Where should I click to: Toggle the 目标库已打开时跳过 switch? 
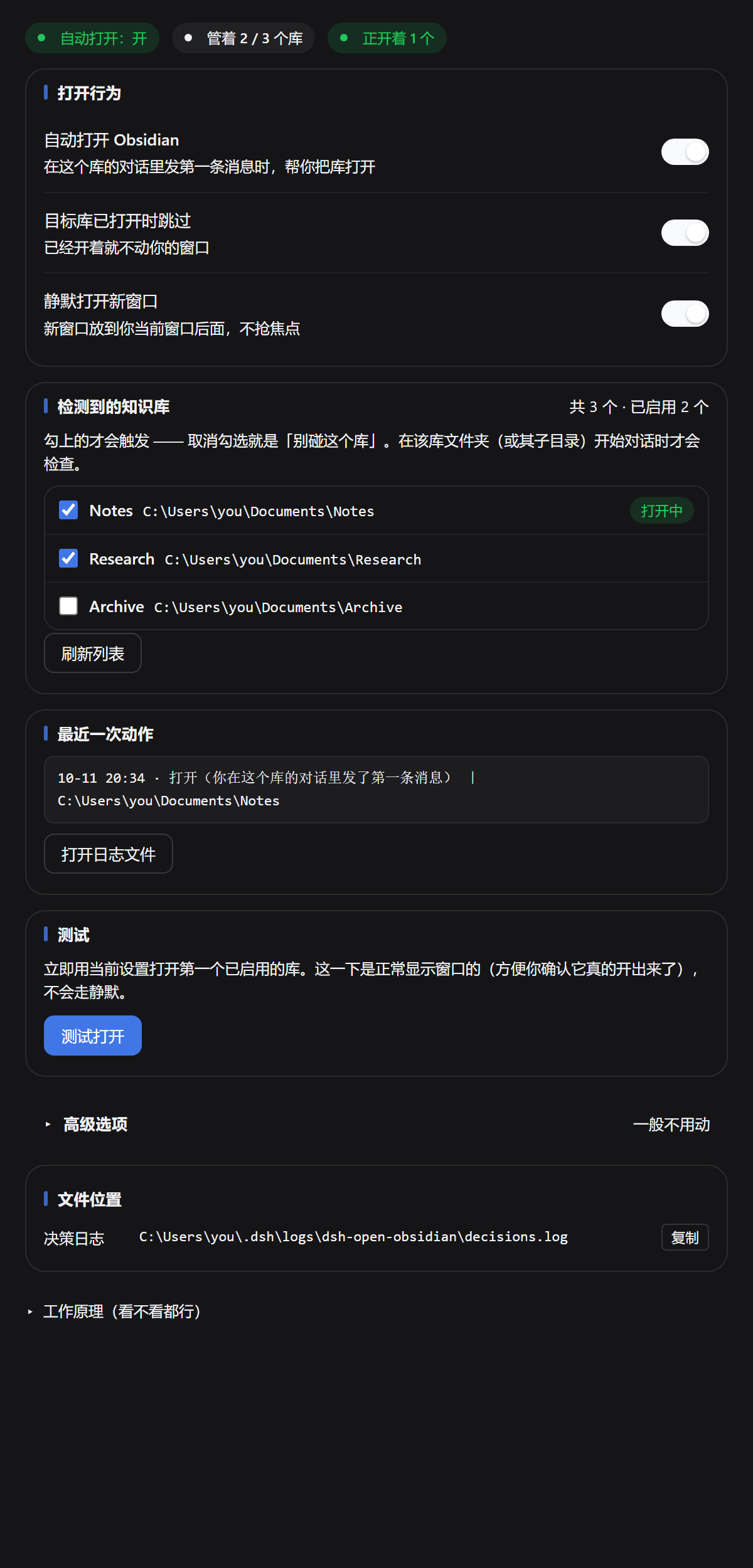pyautogui.click(x=685, y=233)
